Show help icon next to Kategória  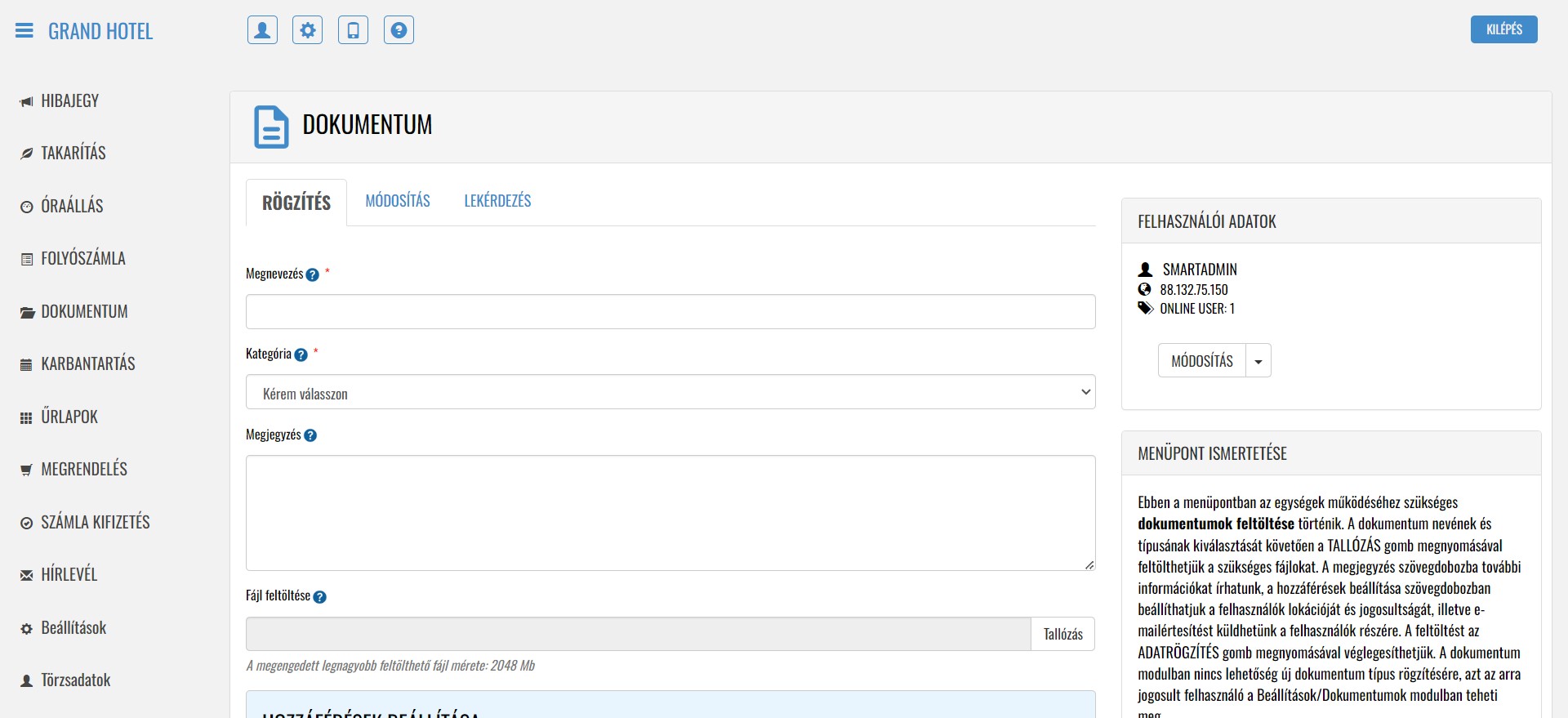coord(301,355)
